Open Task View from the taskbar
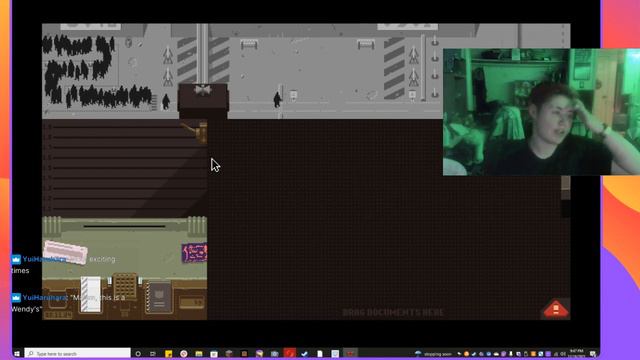This screenshot has height=360, width=640. click(153, 353)
